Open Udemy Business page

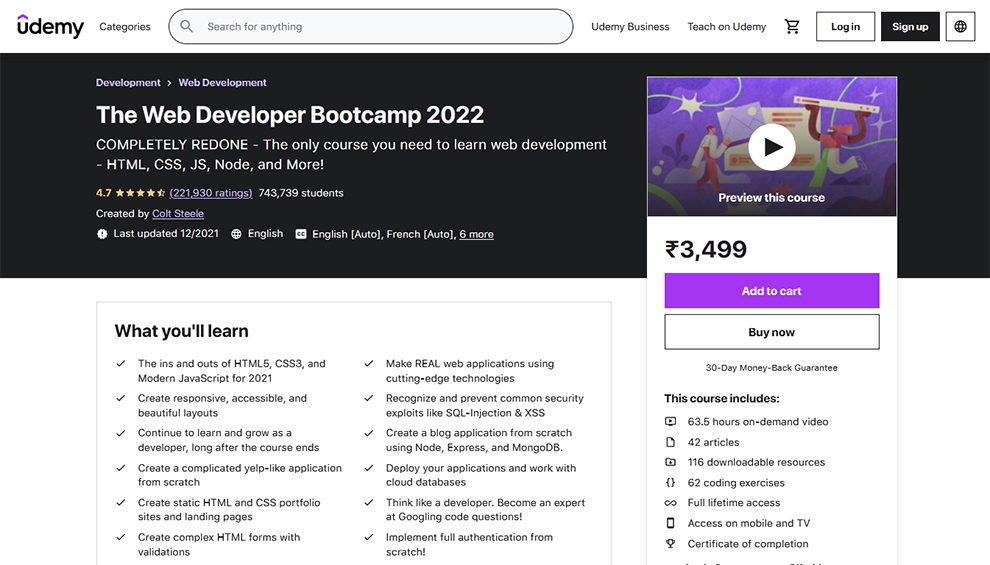(630, 27)
